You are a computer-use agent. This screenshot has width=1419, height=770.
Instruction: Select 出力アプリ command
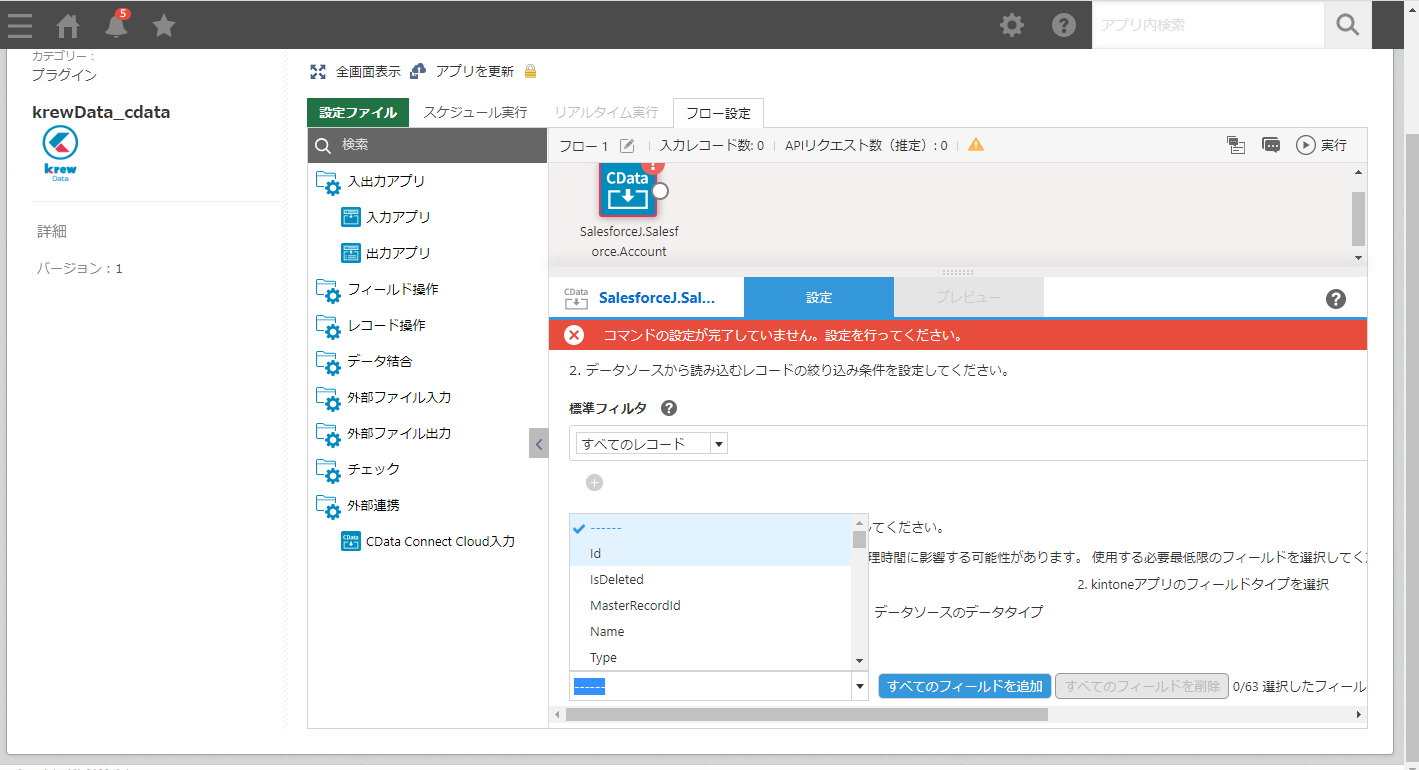pyautogui.click(x=386, y=254)
